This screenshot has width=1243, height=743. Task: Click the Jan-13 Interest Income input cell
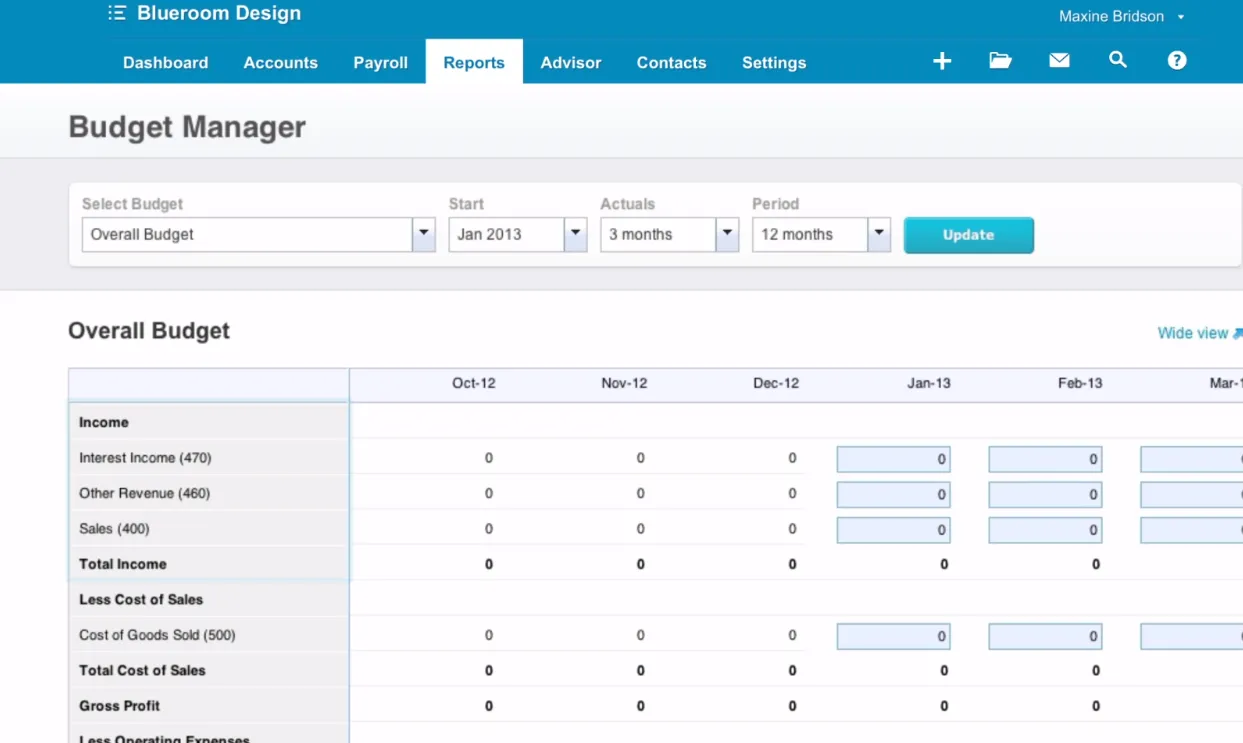click(893, 458)
